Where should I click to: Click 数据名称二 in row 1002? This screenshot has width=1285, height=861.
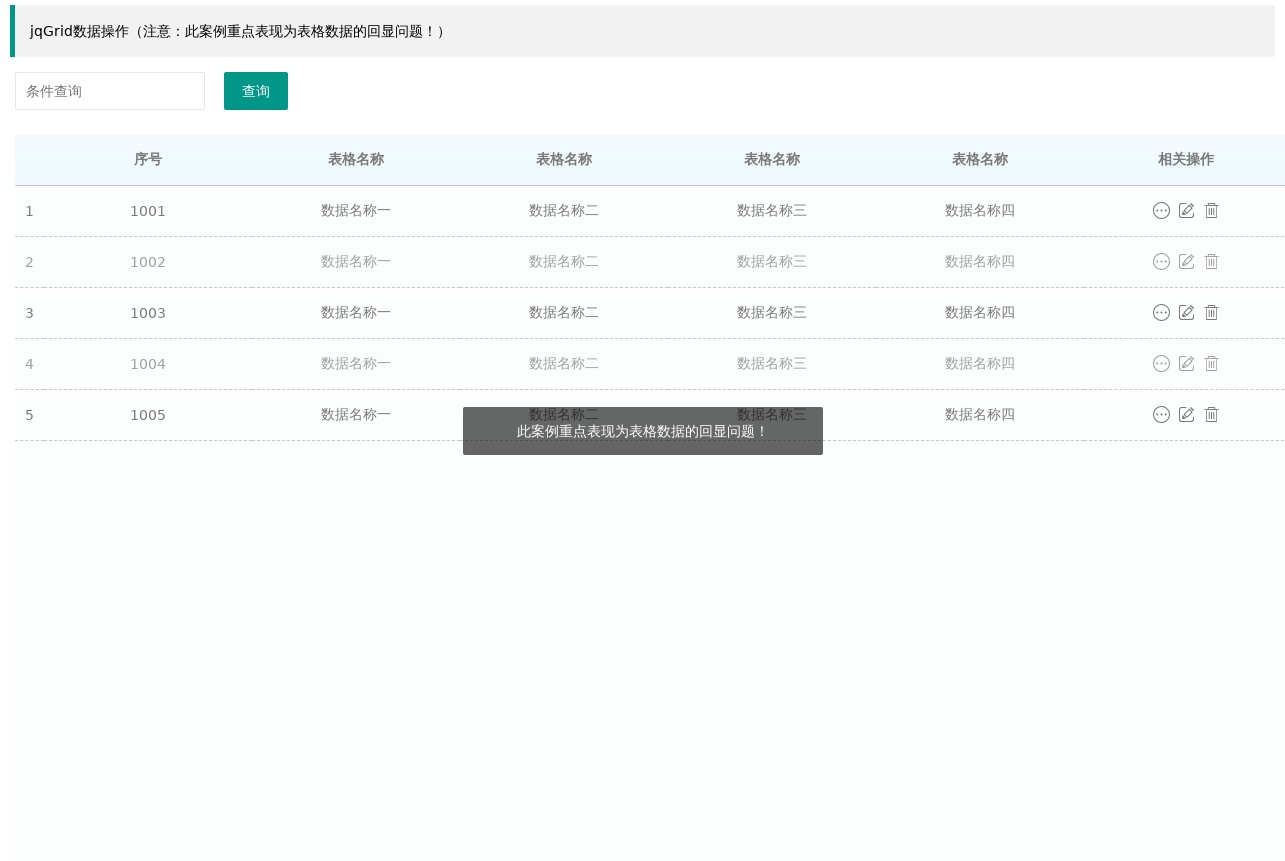click(564, 262)
